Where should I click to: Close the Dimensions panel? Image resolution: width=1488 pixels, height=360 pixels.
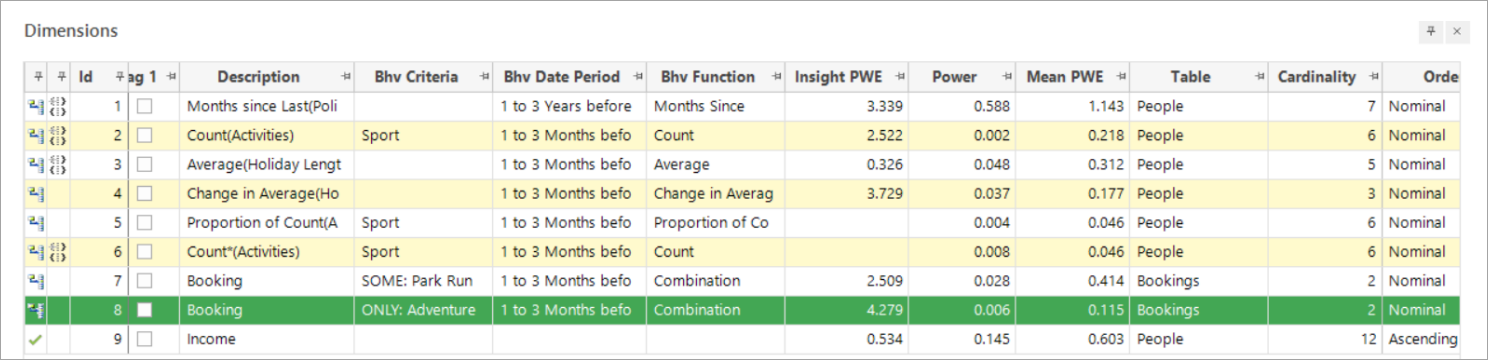point(1457,32)
